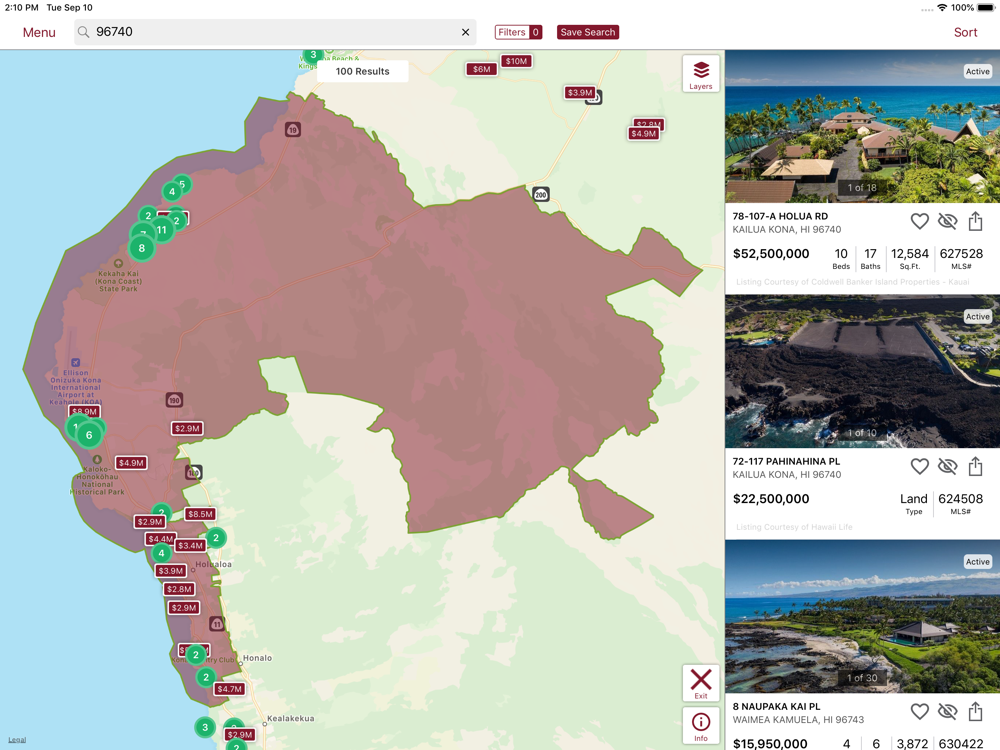Open photo of 8 Naupaka Kai Pl

pyautogui.click(x=862, y=616)
